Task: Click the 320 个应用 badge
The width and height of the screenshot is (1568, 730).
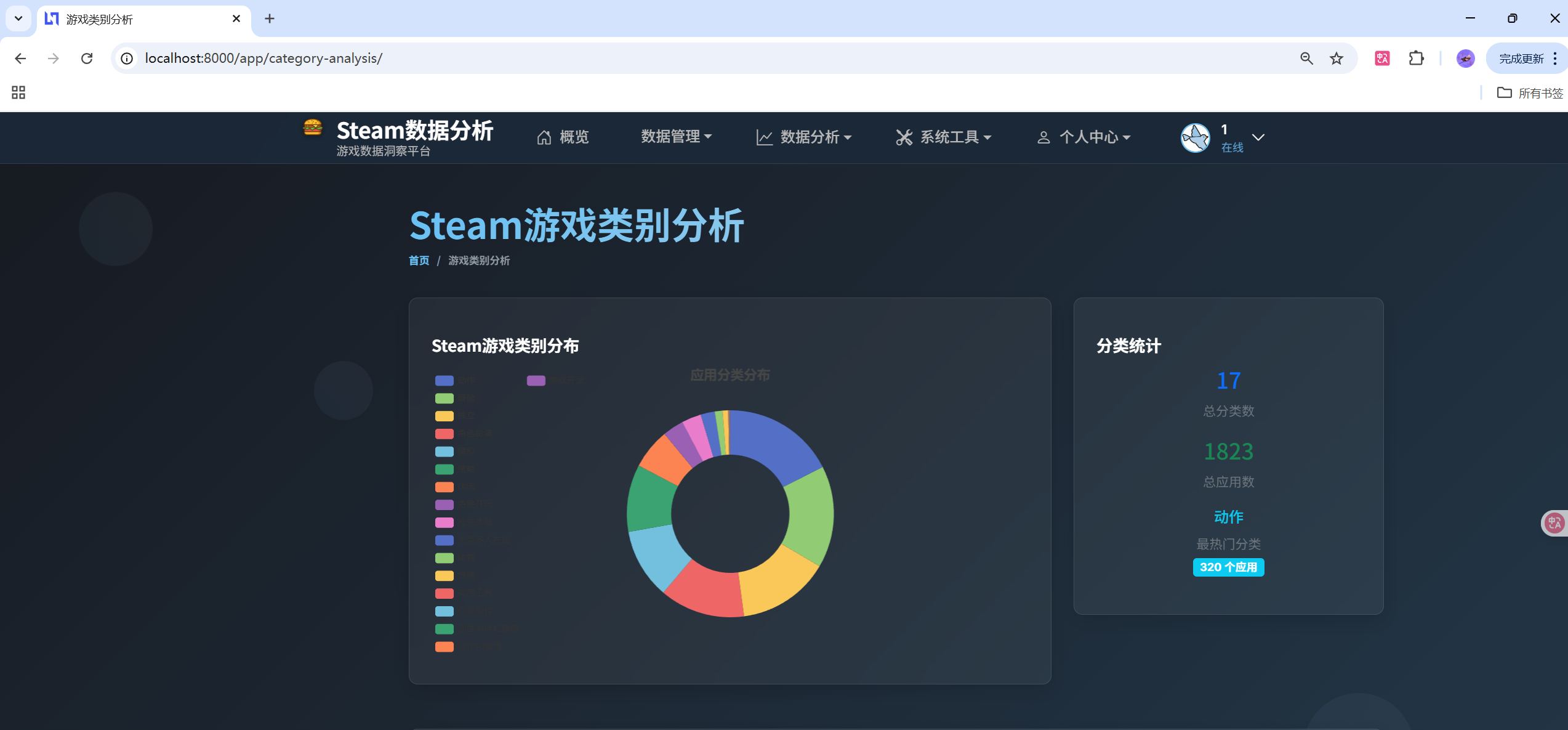Action: click(x=1229, y=567)
